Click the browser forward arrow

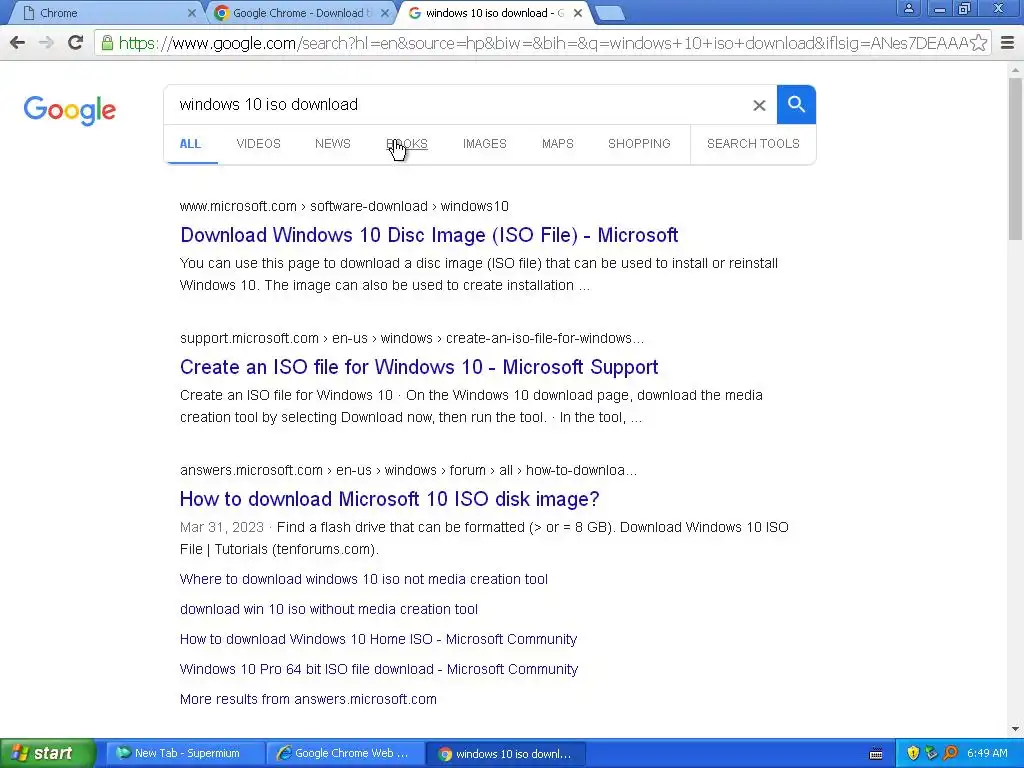pos(46,43)
